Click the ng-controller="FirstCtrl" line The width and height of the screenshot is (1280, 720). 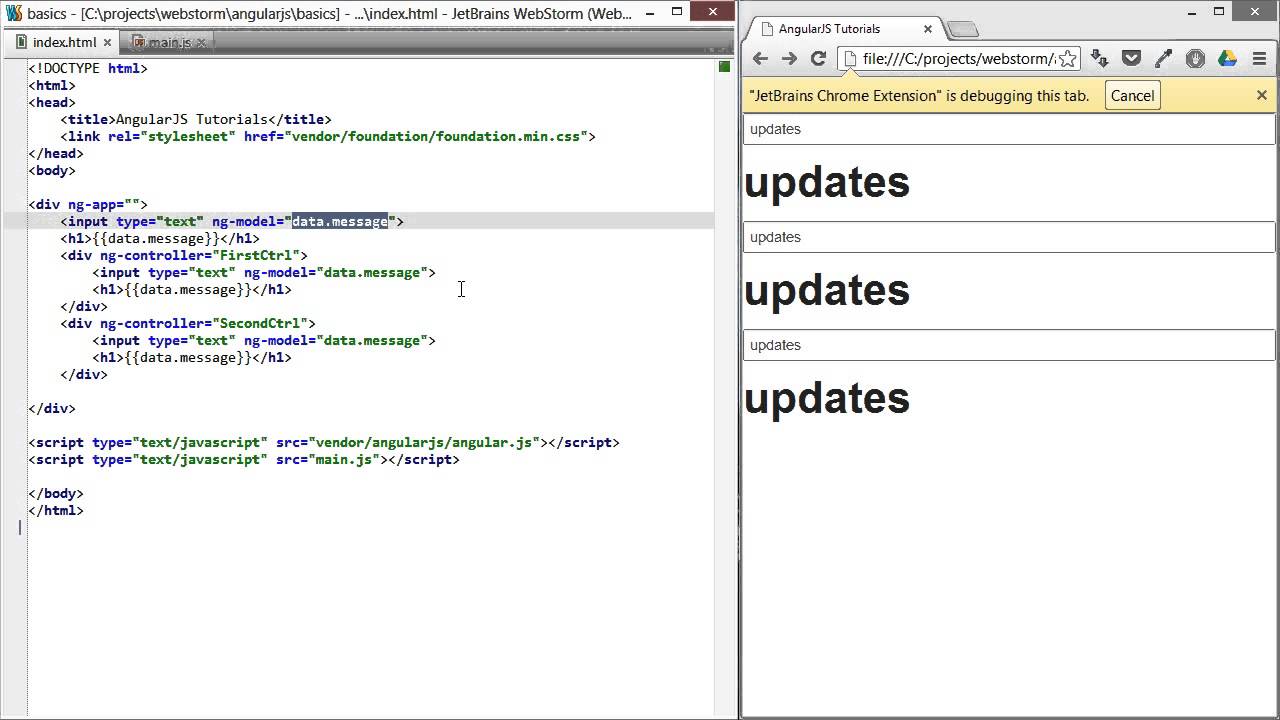pyautogui.click(x=184, y=255)
